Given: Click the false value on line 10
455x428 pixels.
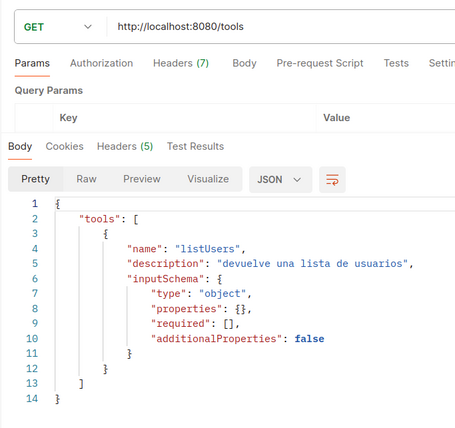Looking at the screenshot, I should pos(309,339).
